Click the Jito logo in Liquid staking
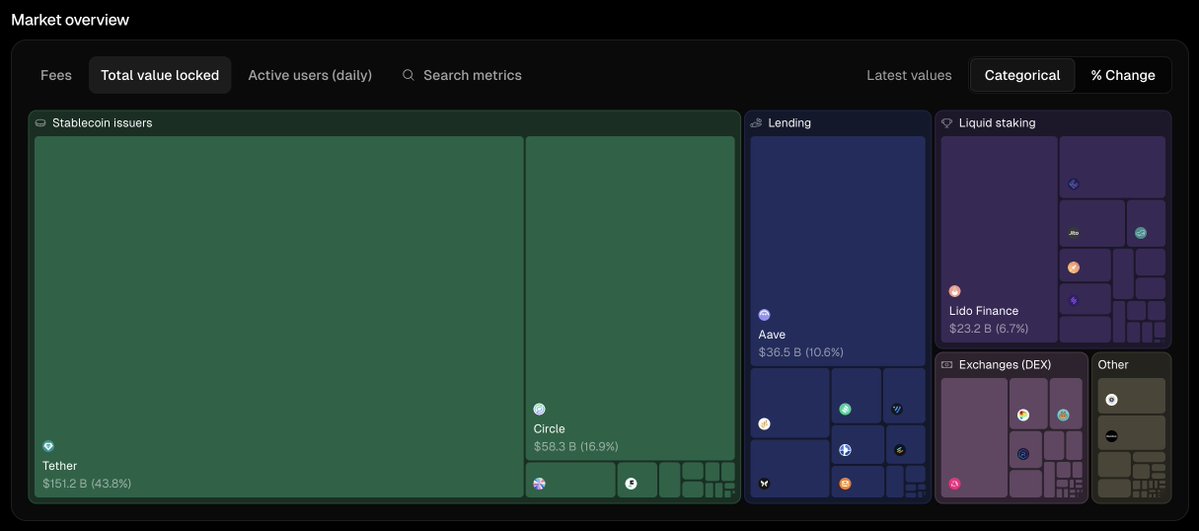The image size is (1199, 531). [1074, 233]
